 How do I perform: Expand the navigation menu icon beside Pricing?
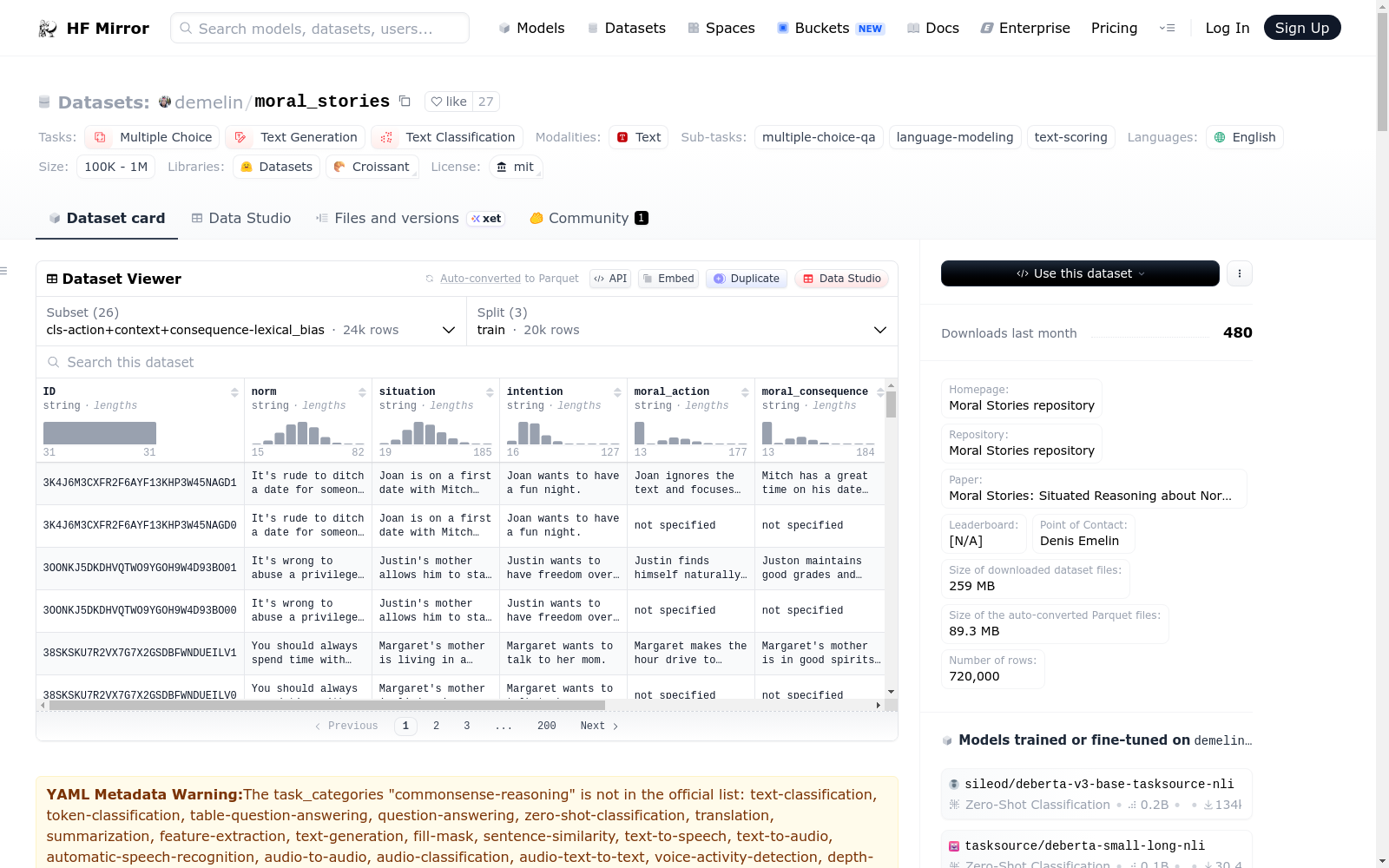coord(1168,28)
